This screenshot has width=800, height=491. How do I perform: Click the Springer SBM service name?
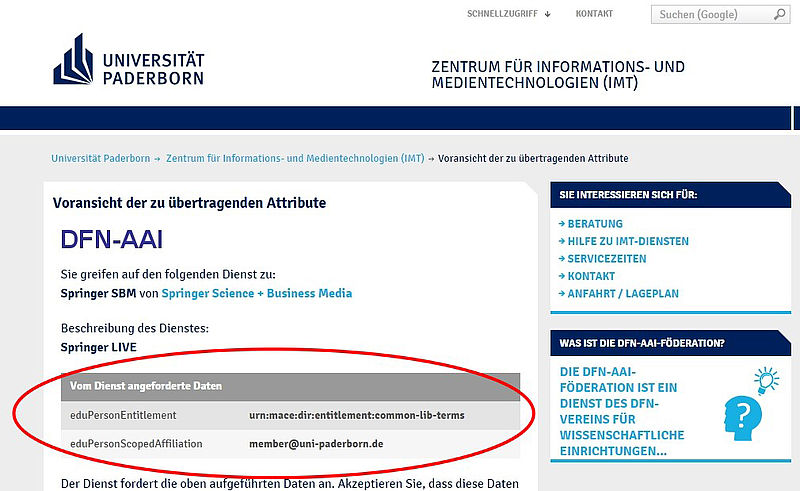coord(98,293)
